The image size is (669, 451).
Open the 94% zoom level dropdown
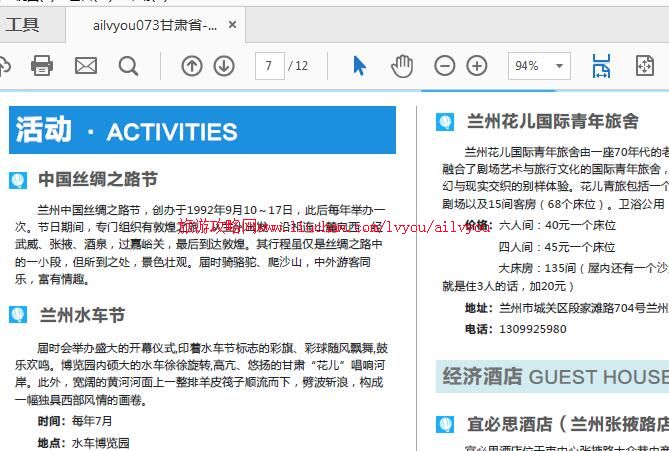tap(539, 66)
